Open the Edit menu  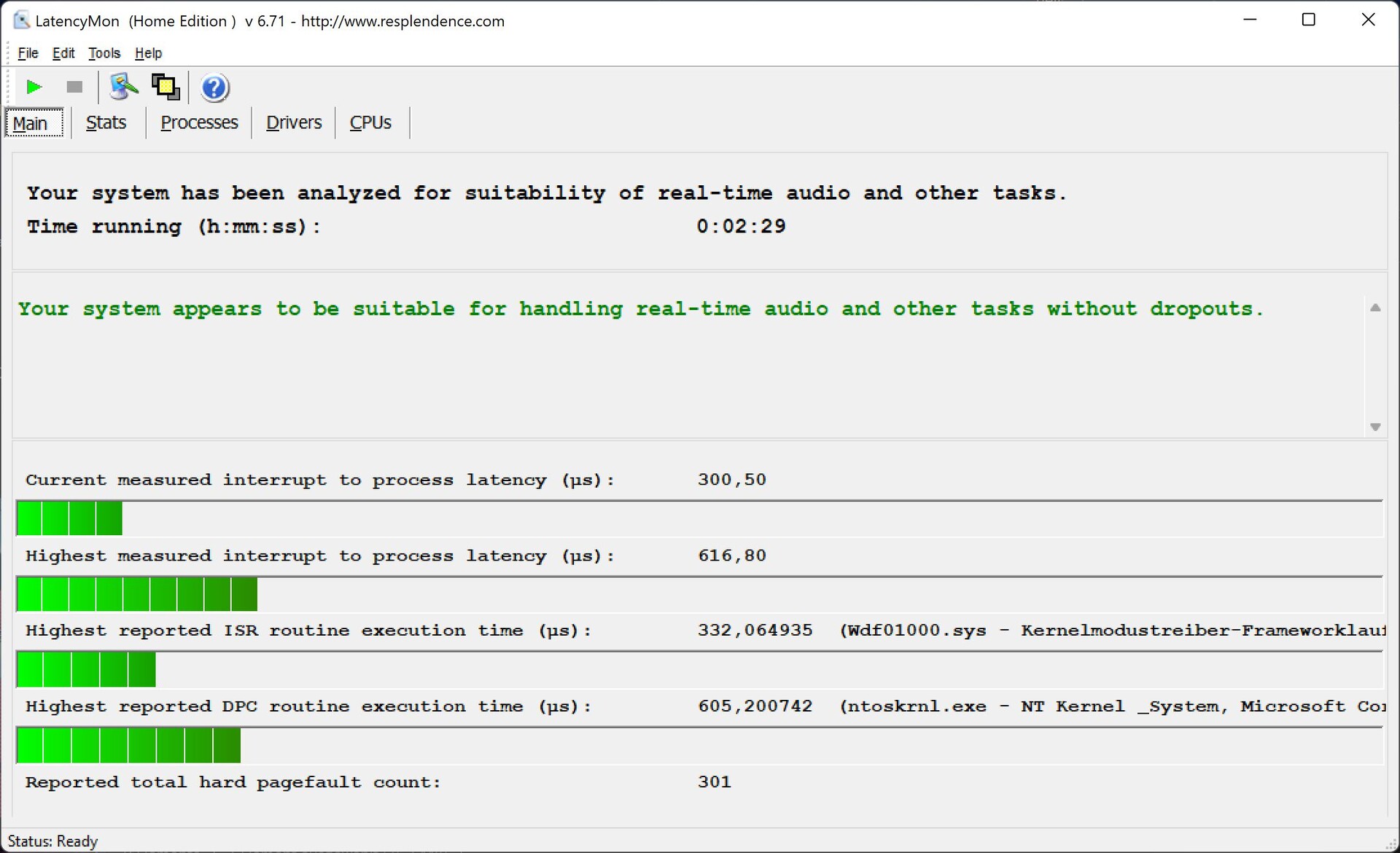(63, 53)
